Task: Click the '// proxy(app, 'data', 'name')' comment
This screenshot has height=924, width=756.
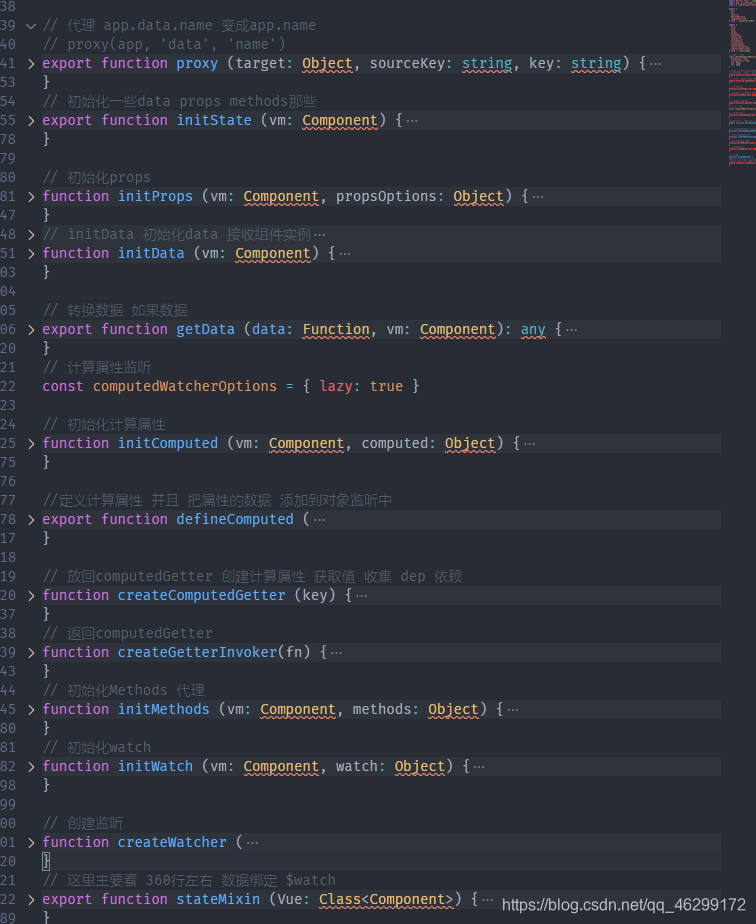Action: pos(164,45)
